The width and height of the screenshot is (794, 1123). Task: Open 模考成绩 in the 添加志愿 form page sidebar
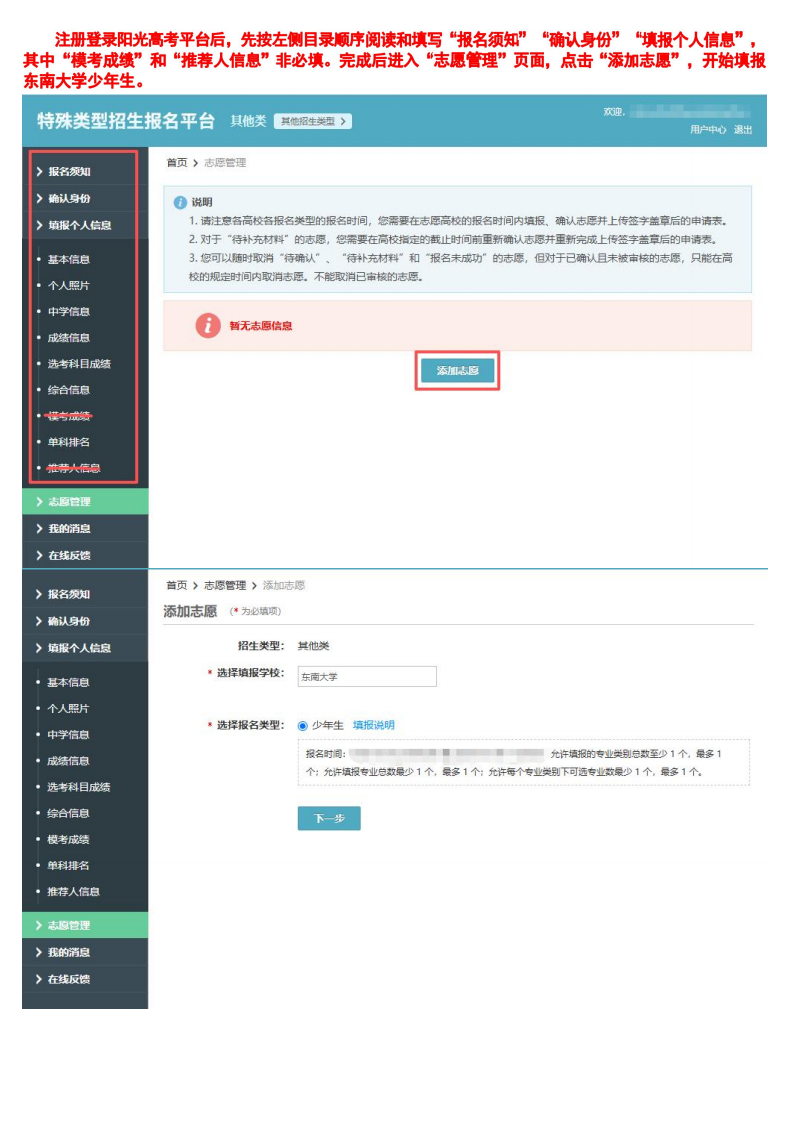tap(69, 839)
